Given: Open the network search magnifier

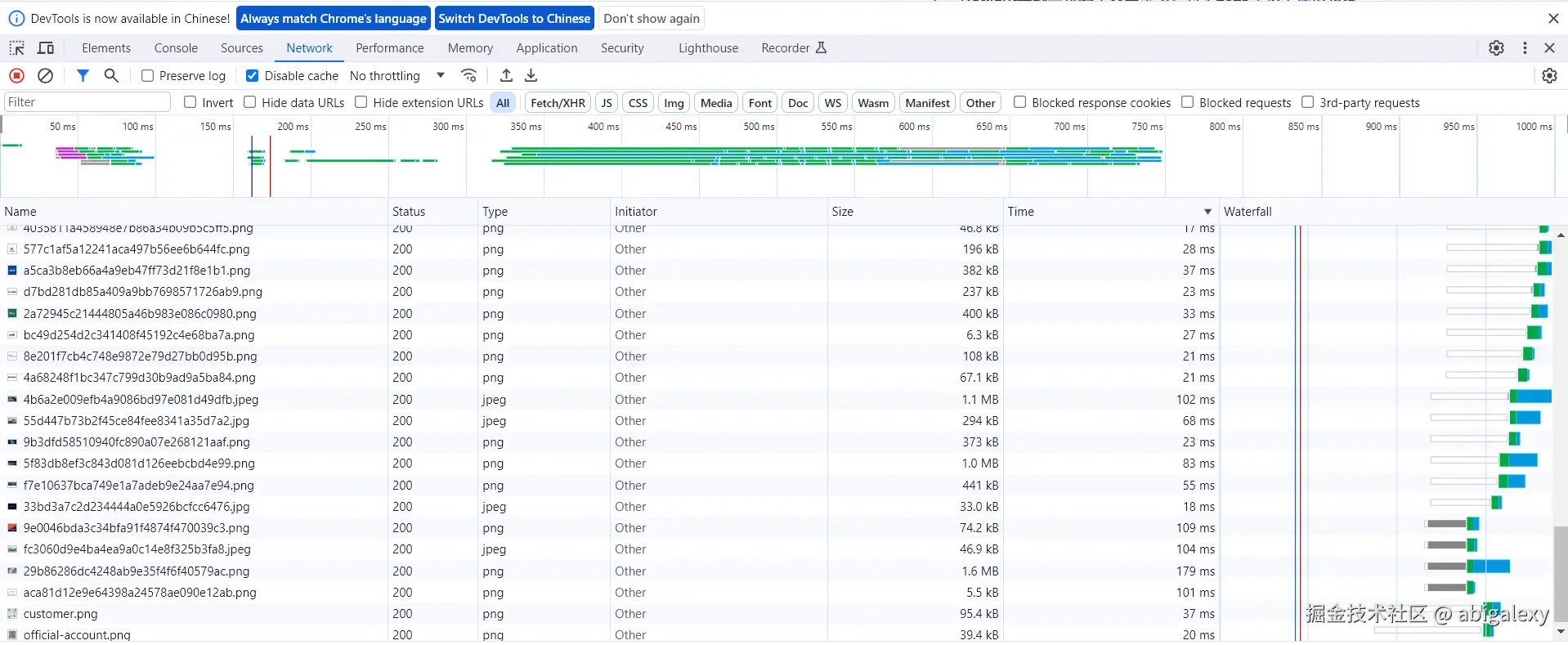Looking at the screenshot, I should point(111,75).
